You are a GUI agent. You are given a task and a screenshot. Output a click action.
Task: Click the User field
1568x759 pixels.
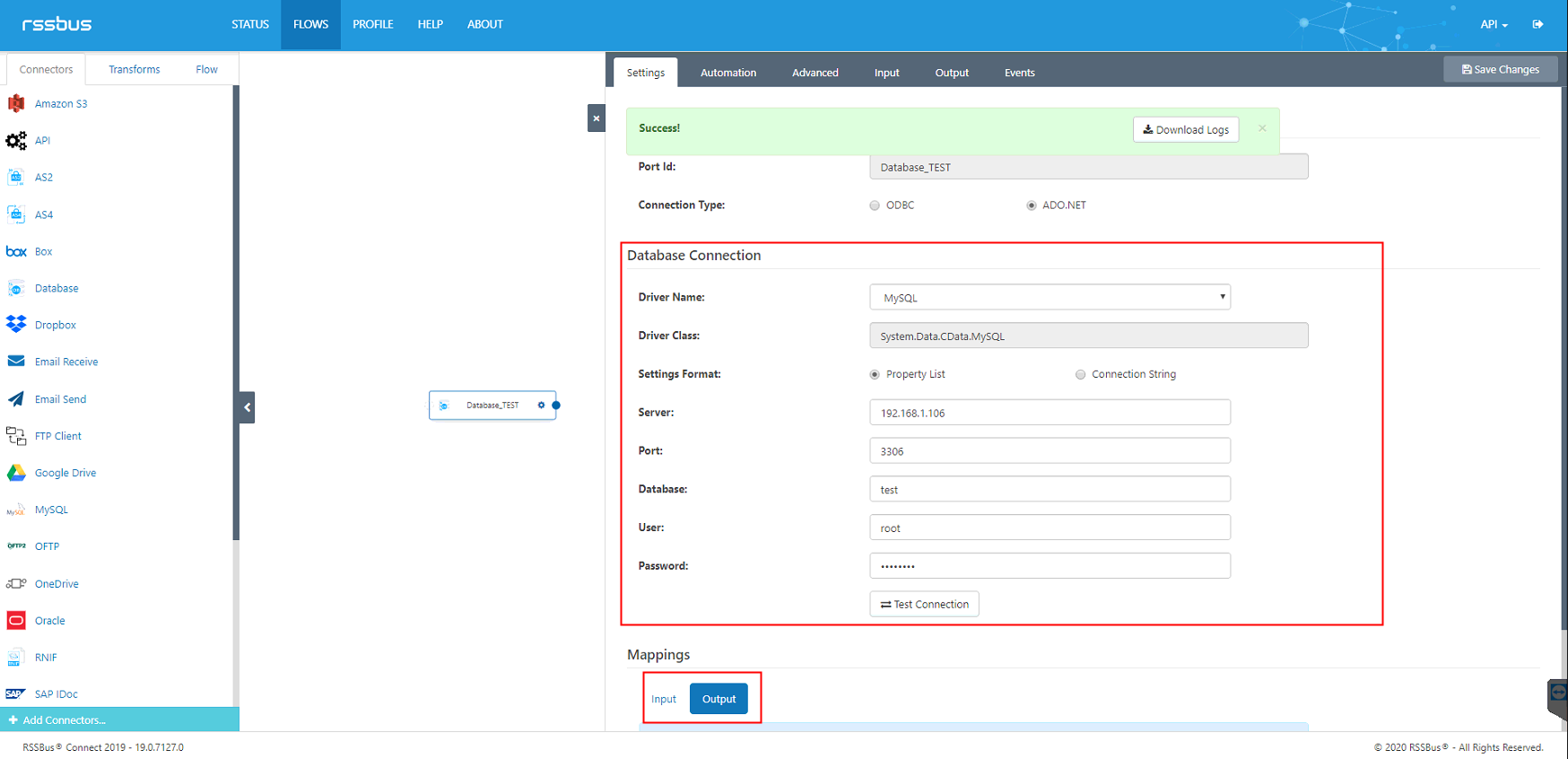[1050, 528]
